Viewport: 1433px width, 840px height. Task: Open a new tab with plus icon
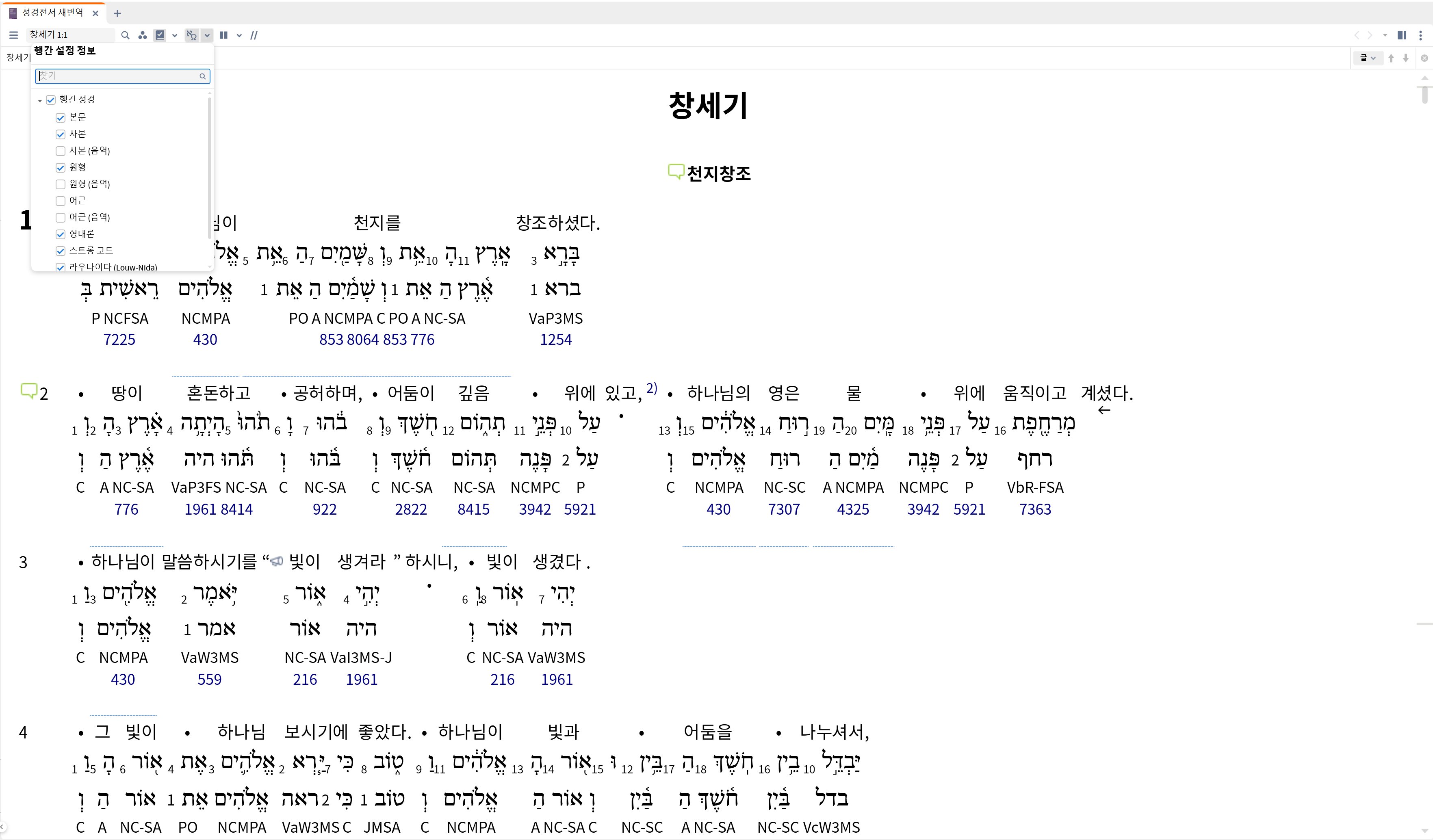pyautogui.click(x=117, y=13)
